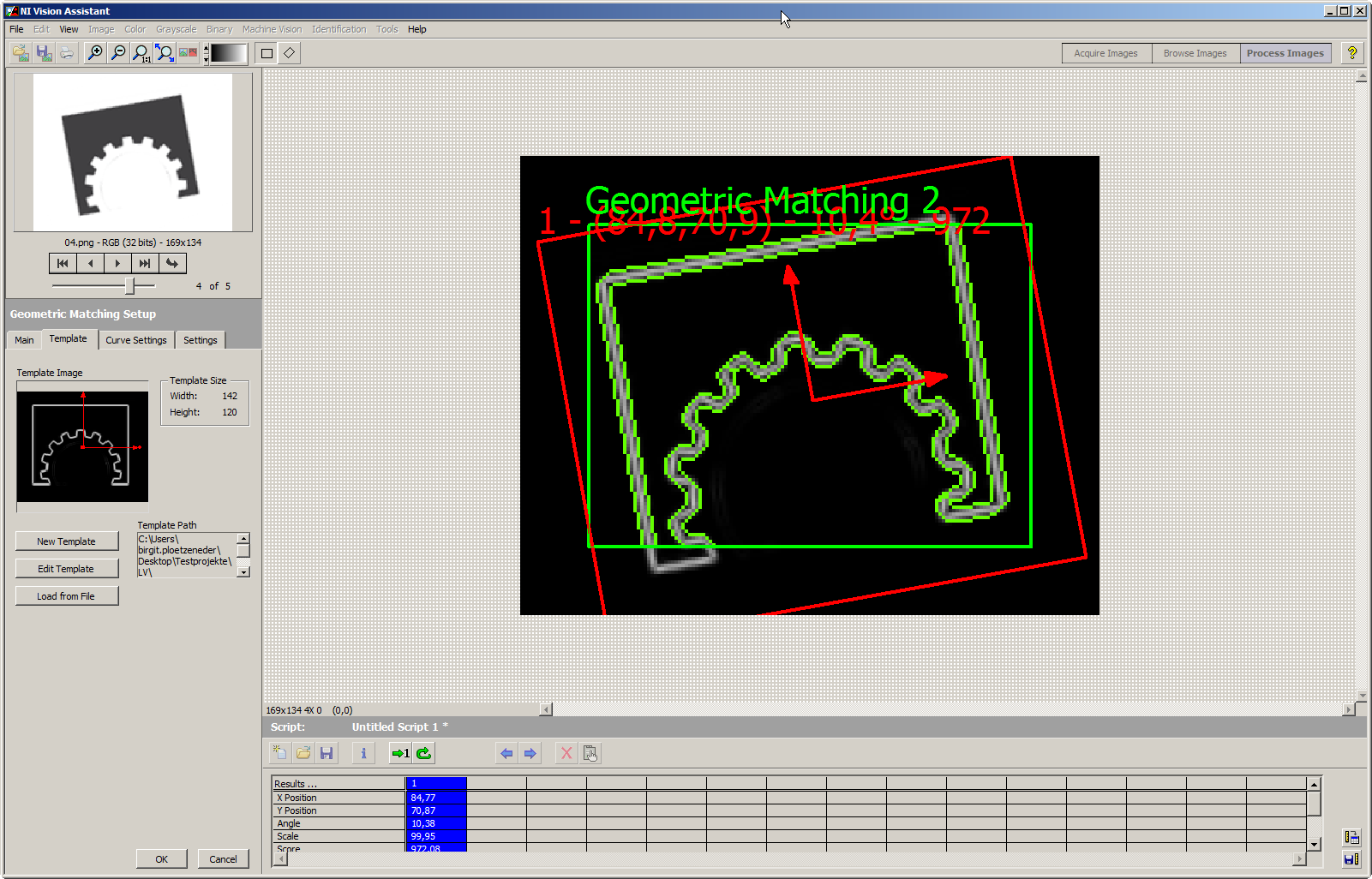The image size is (1372, 879).
Task: Switch to the Main tab
Action: pos(24,340)
